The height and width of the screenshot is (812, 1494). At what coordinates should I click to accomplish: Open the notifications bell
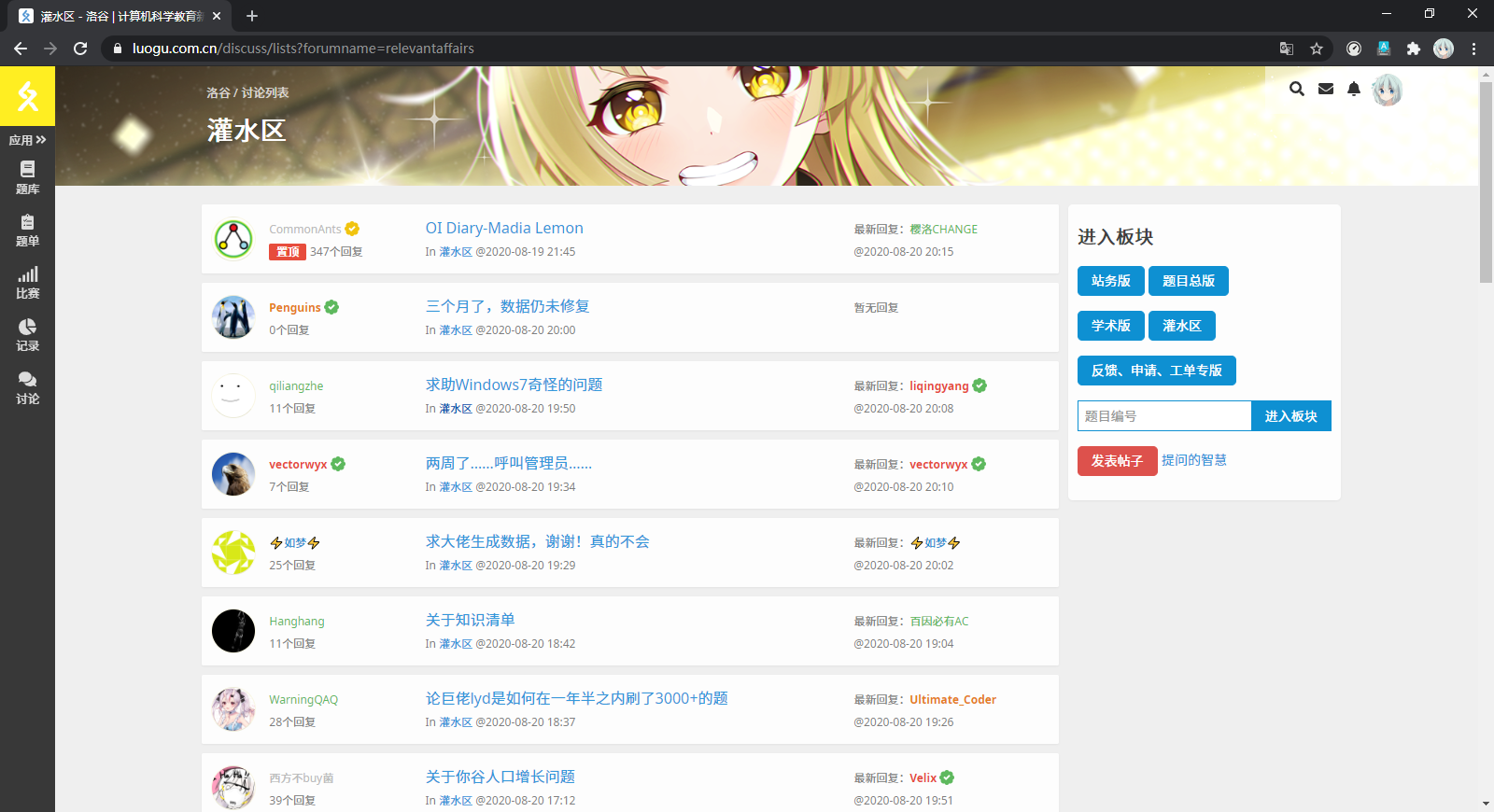pos(1354,89)
